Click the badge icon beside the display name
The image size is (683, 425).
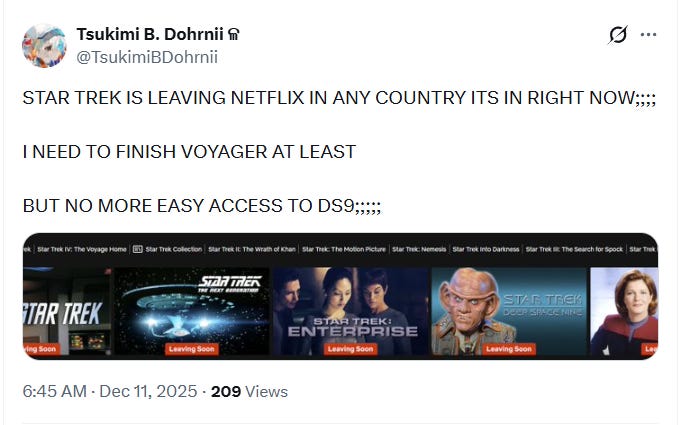pos(233,34)
